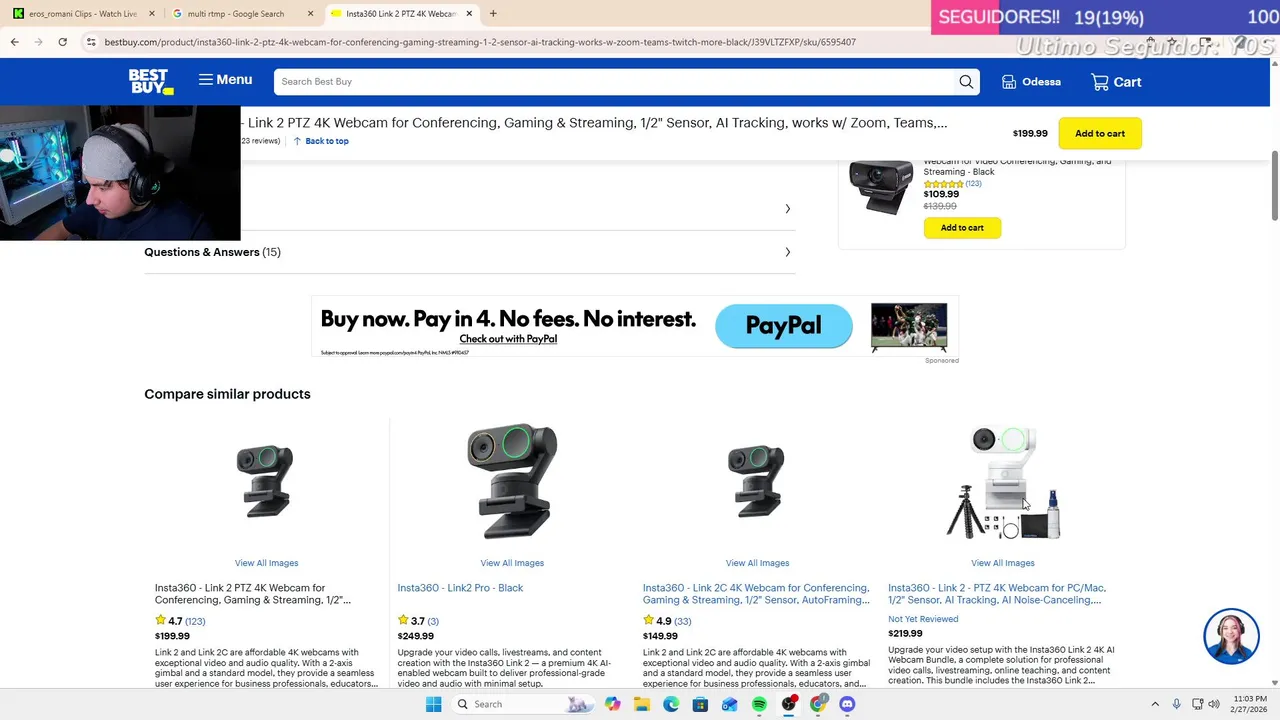The image size is (1280, 720).
Task: Open Insta360 Link 2C 4K Webcam link
Action: pos(756,594)
